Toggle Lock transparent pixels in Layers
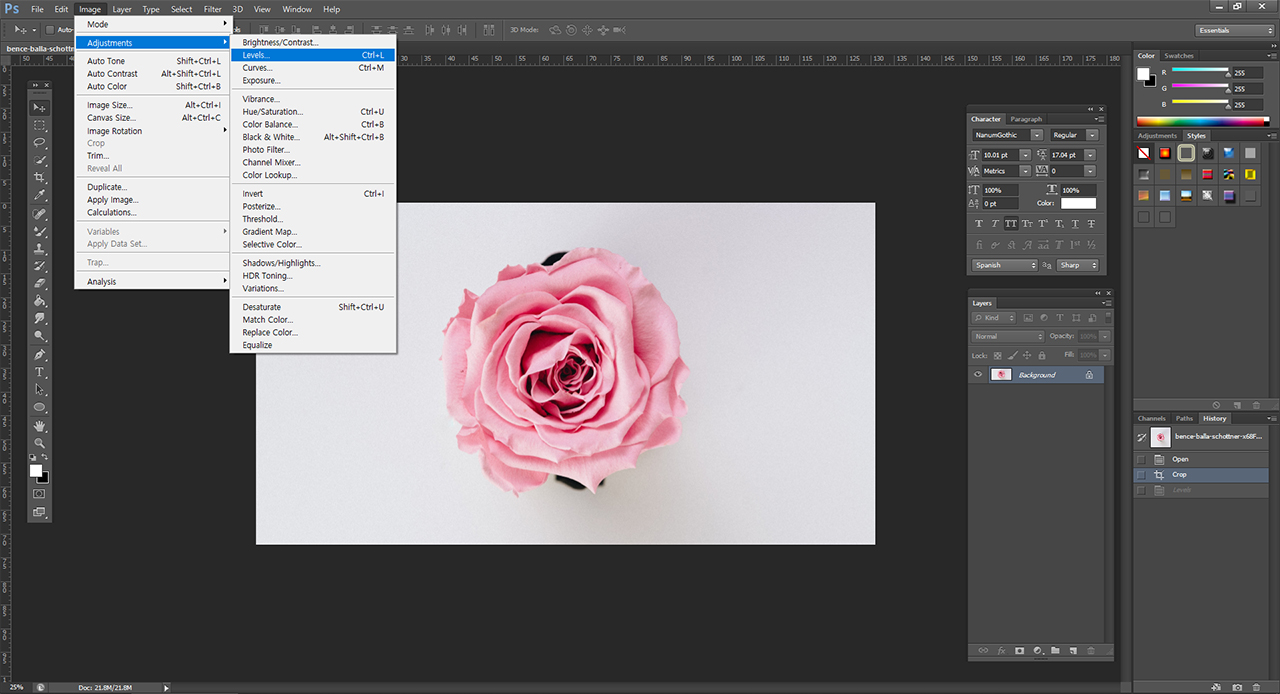1280x694 pixels. click(998, 355)
